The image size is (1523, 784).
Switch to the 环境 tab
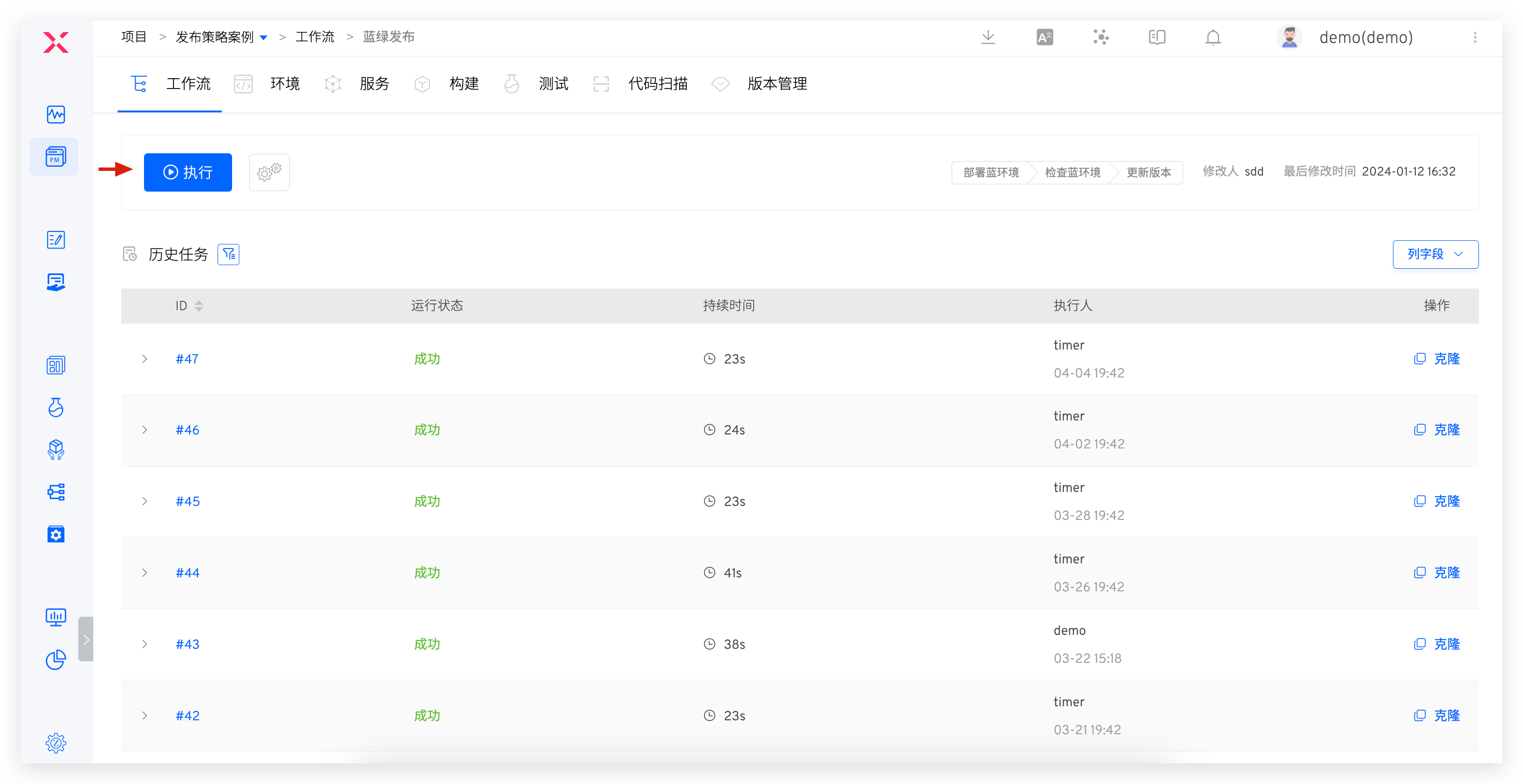[x=268, y=84]
